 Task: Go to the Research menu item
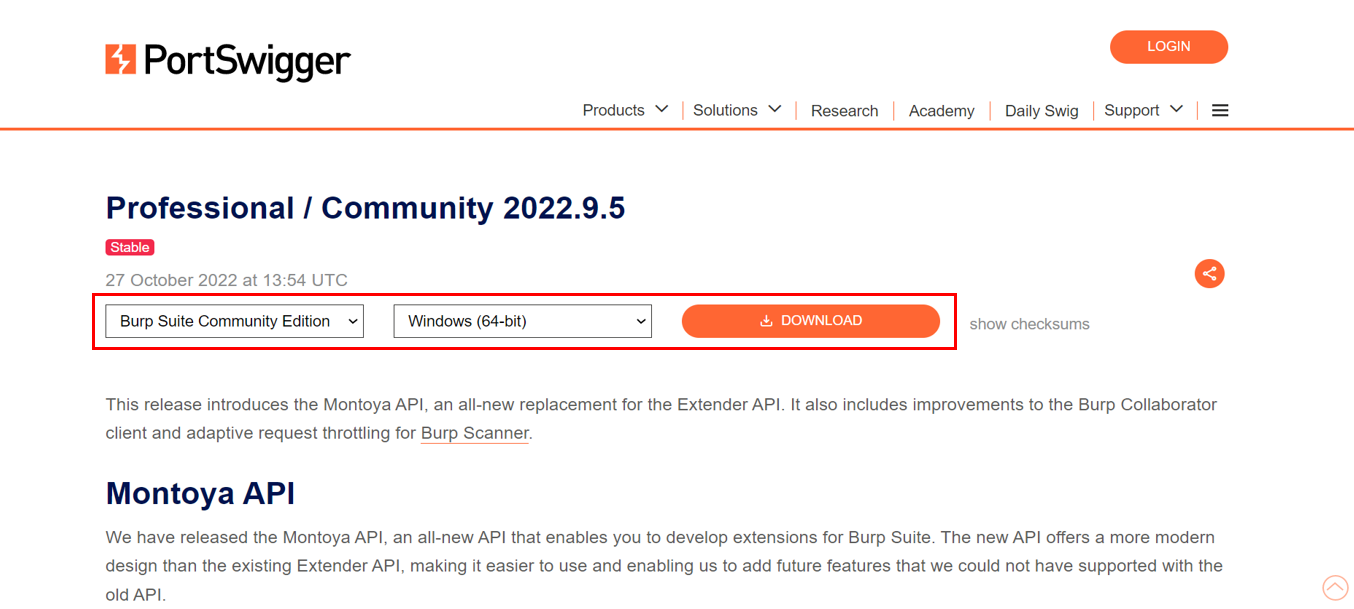coord(844,111)
